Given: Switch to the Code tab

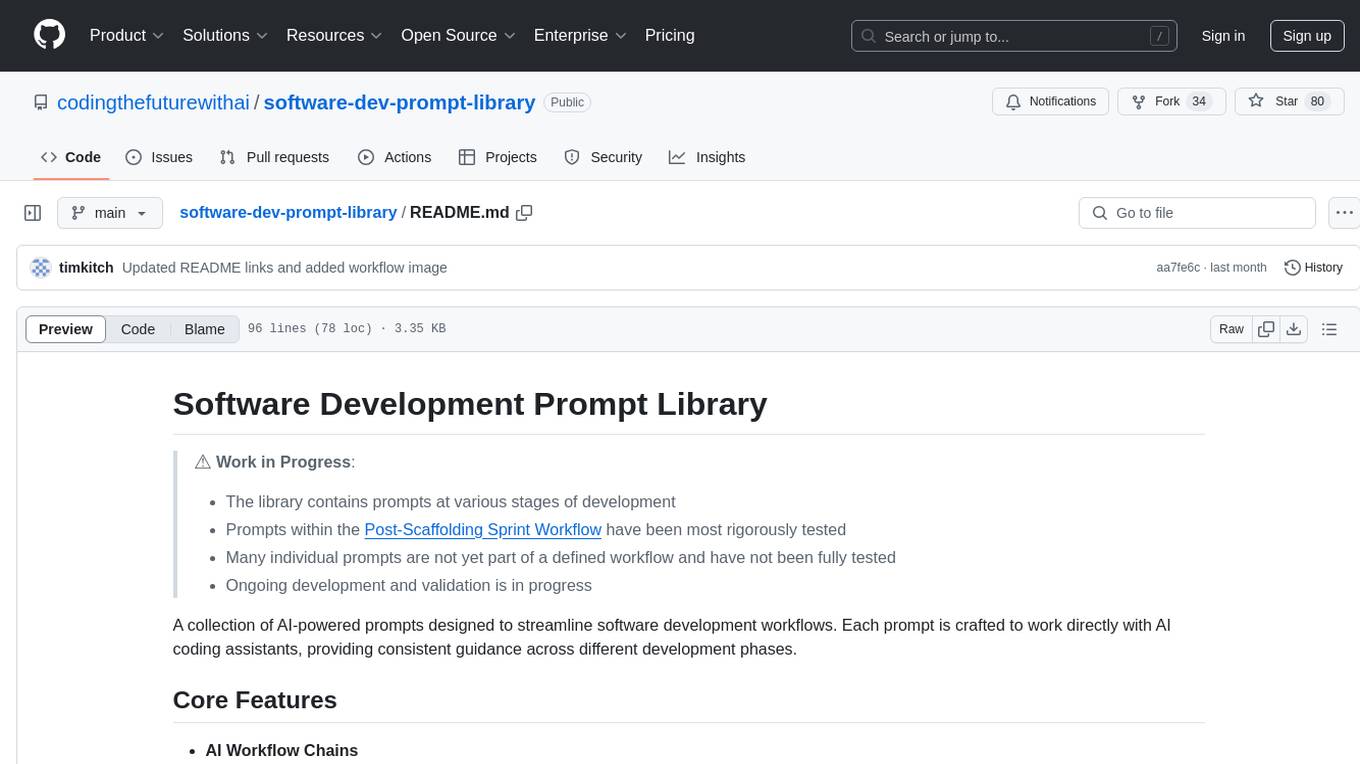Looking at the screenshot, I should (71, 157).
